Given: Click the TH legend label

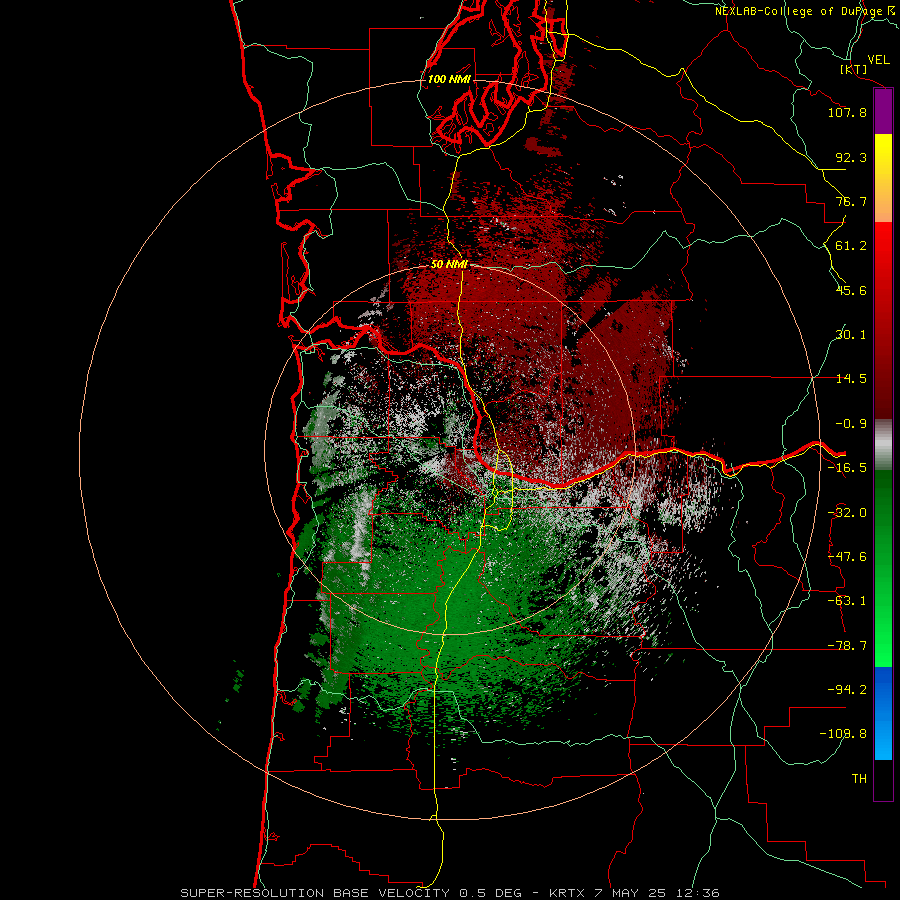Looking at the screenshot, I should [859, 779].
